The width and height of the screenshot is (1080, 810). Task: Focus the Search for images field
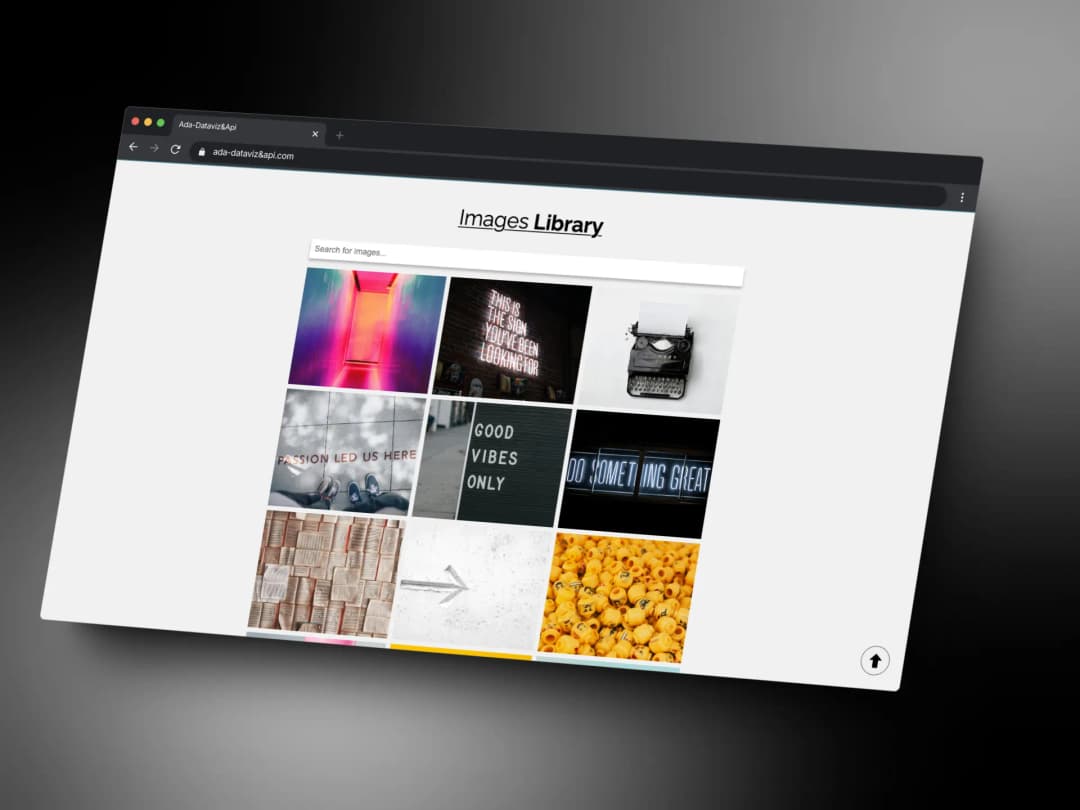click(525, 261)
